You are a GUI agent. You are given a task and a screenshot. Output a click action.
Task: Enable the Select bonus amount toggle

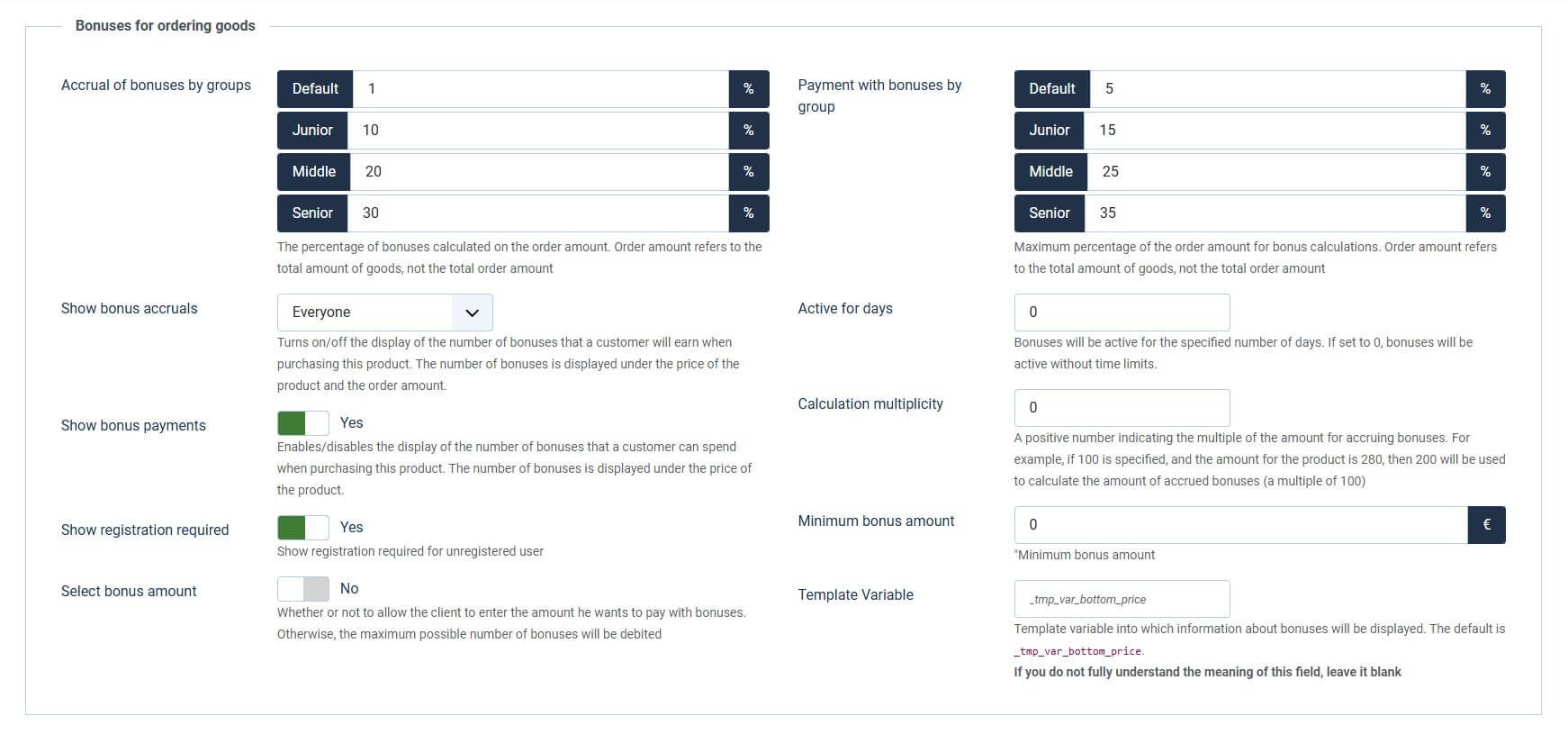303,589
